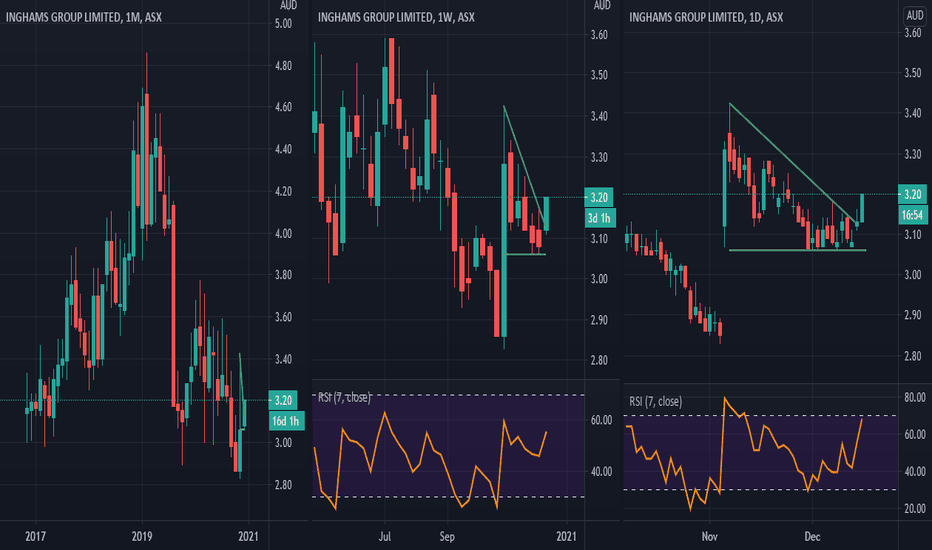This screenshot has height=550, width=932.
Task: Click the 20.00 RSI level on daily axis
Action: 914,508
